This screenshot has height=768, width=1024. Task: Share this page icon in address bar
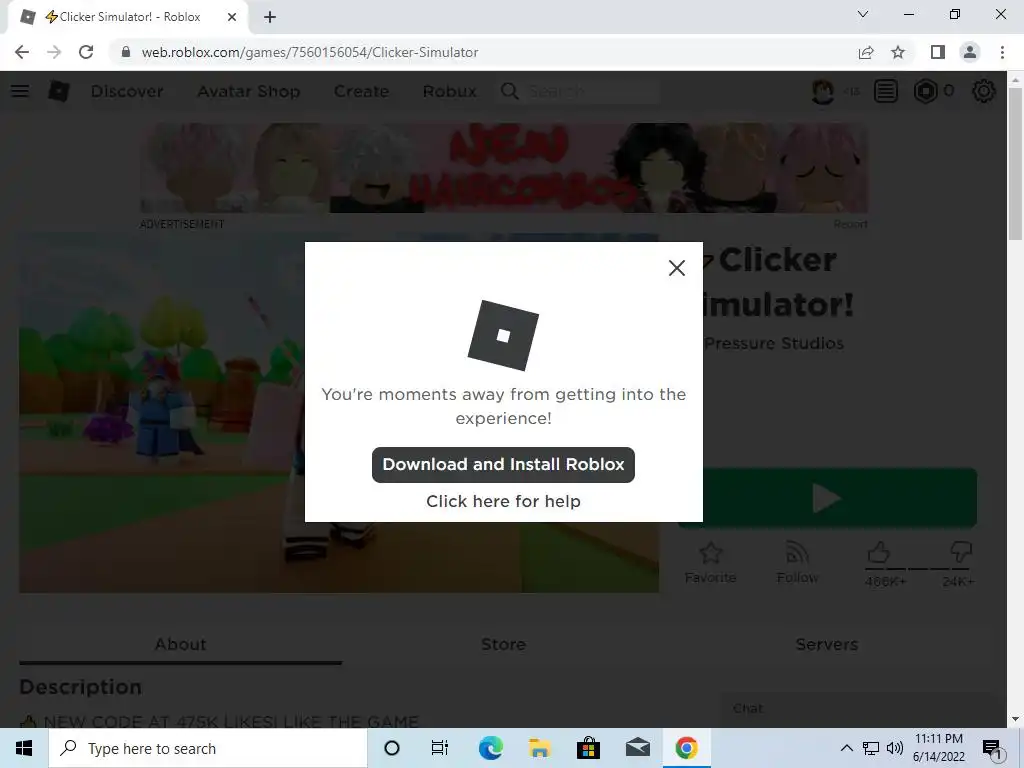click(866, 52)
